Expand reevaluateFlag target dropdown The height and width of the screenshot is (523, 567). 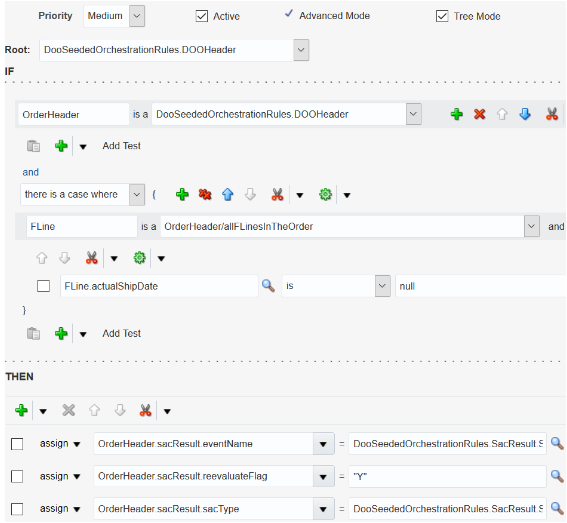(x=323, y=476)
